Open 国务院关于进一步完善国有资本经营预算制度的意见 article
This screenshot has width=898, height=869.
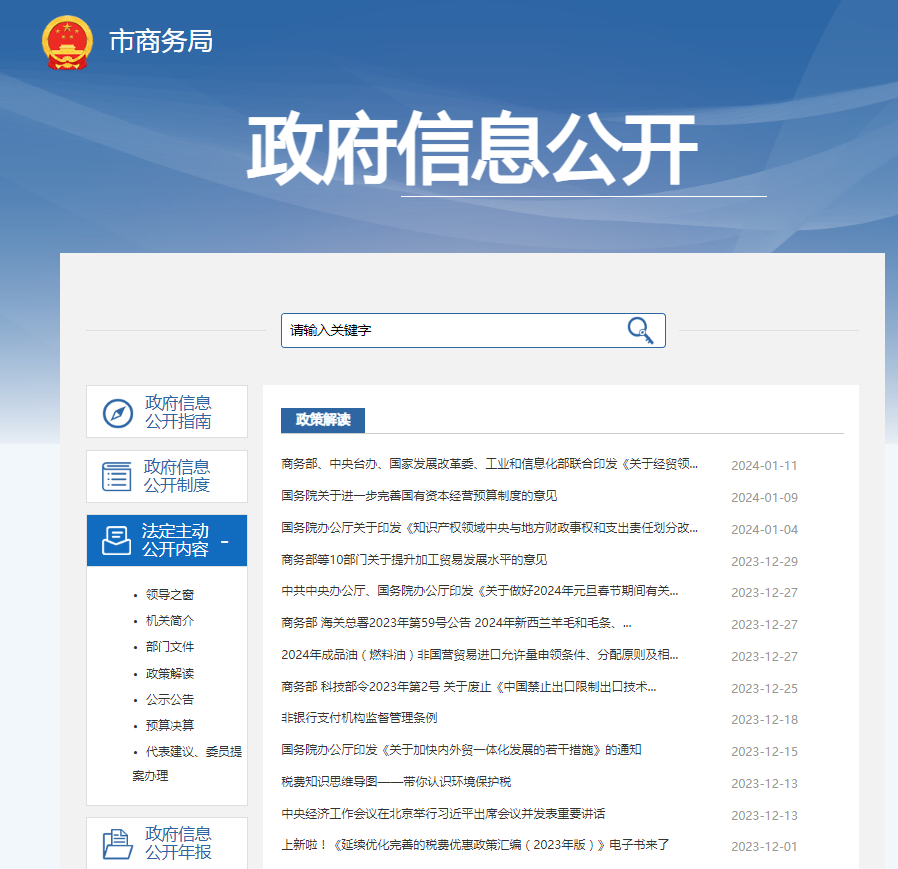coord(419,496)
